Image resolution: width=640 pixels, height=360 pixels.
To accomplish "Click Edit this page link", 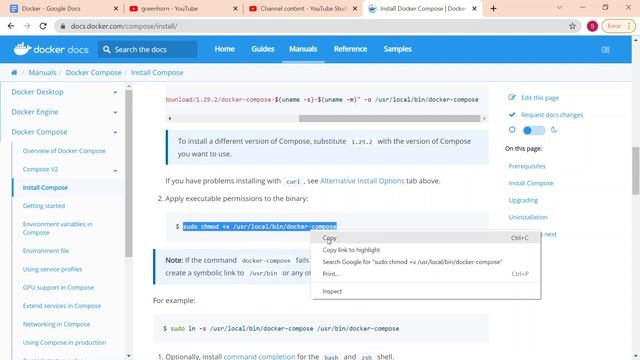I will pyautogui.click(x=540, y=98).
